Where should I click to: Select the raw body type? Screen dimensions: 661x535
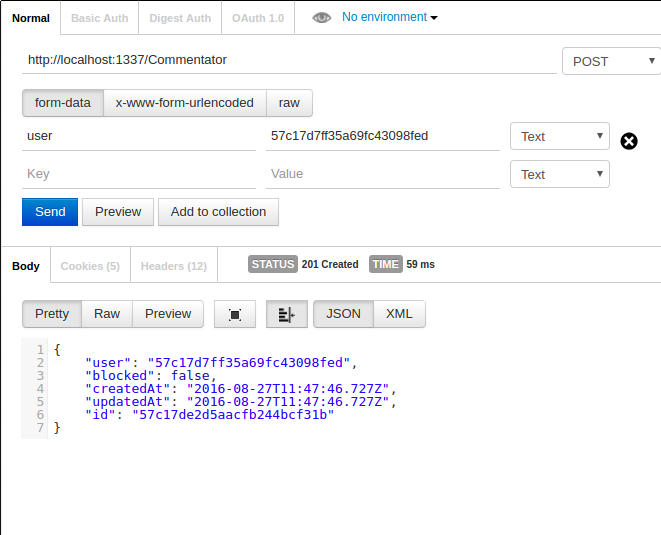[289, 102]
